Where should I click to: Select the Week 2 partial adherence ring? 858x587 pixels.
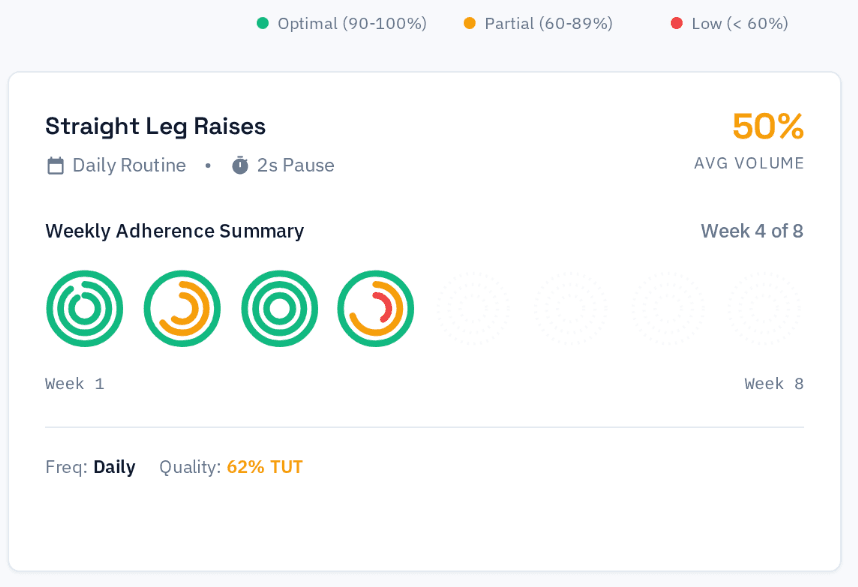click(182, 308)
